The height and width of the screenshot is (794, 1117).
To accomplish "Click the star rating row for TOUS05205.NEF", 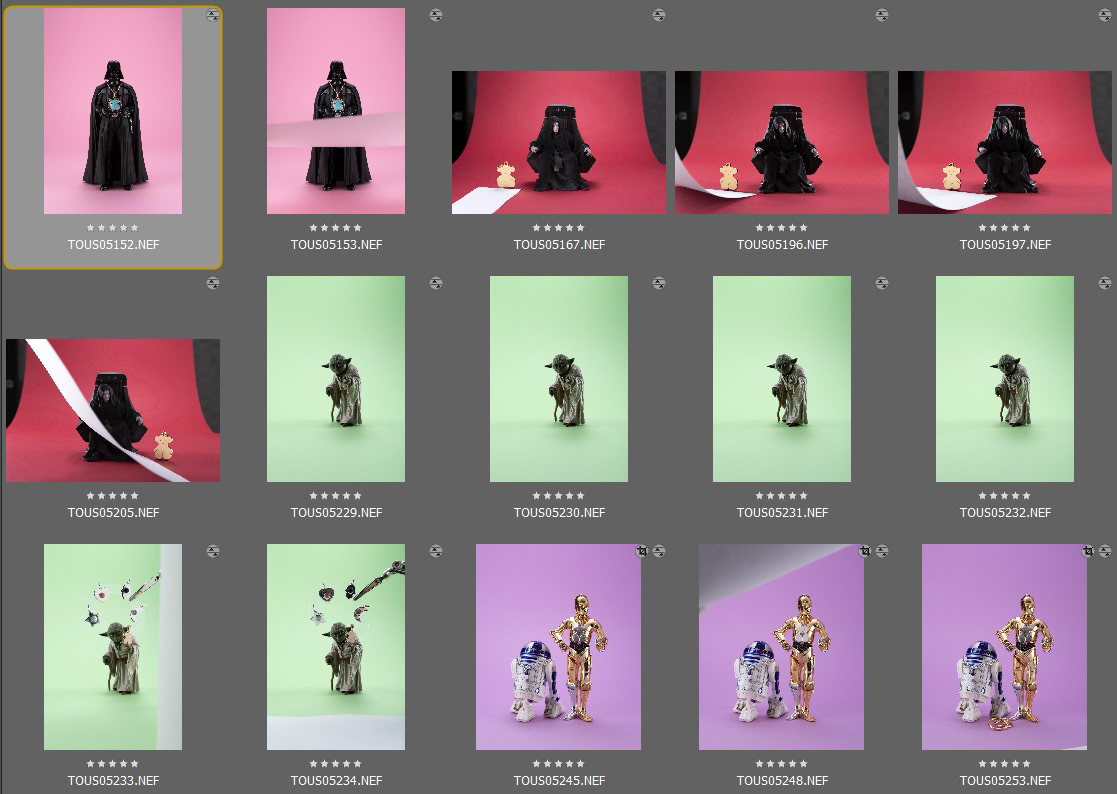I will (x=113, y=496).
